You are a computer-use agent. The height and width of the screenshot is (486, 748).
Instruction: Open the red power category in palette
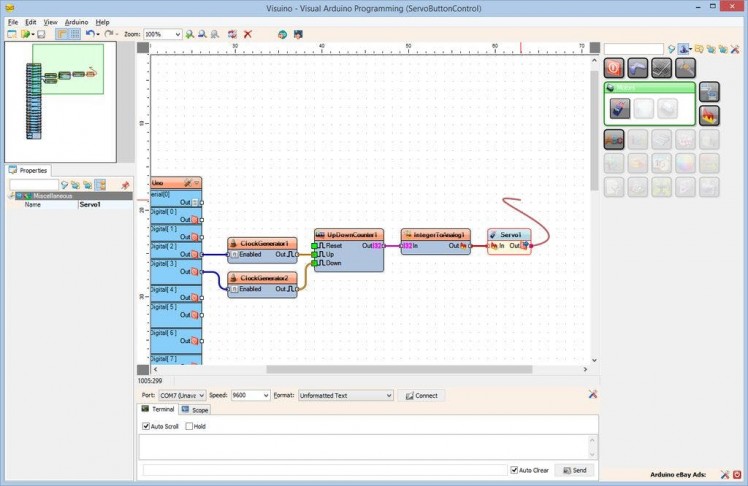[615, 68]
